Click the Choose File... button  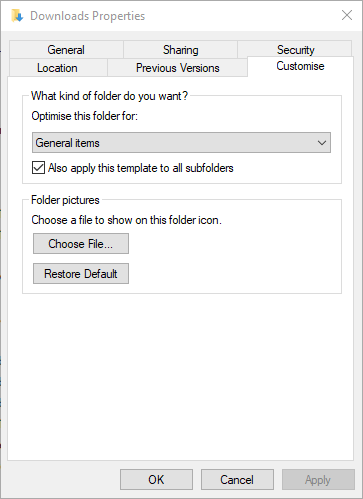click(x=81, y=244)
